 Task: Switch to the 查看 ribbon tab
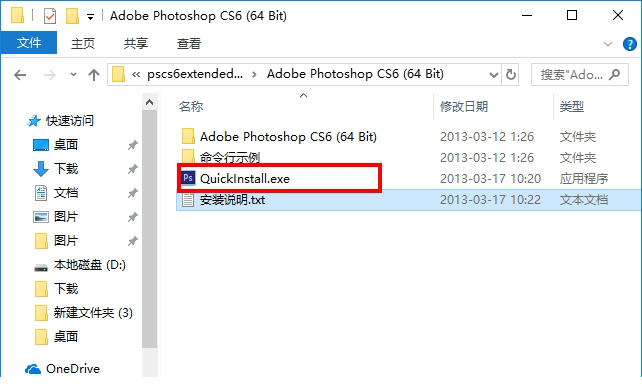pos(189,43)
